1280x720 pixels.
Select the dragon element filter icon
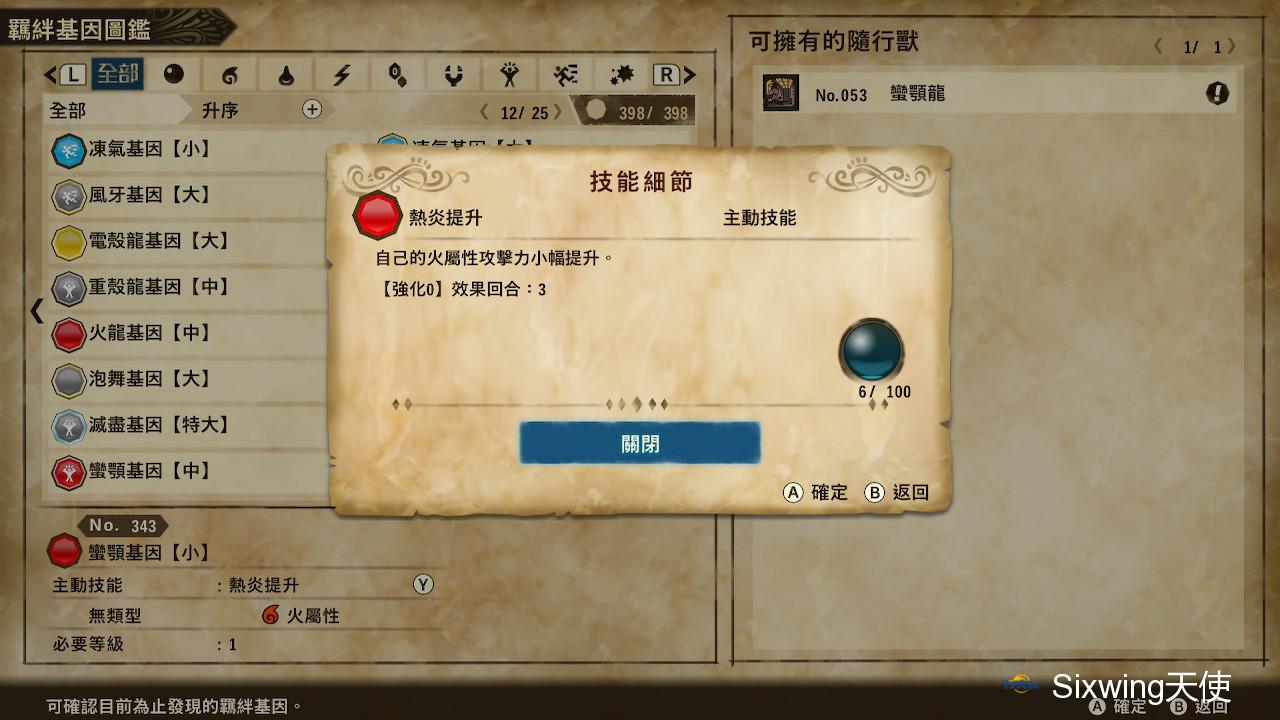point(454,75)
